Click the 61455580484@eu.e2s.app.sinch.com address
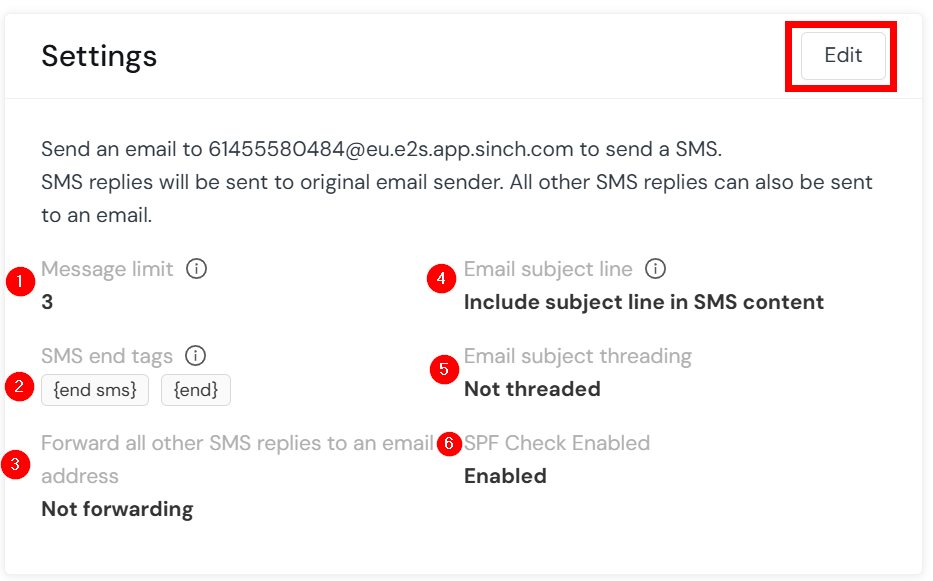 pos(390,149)
